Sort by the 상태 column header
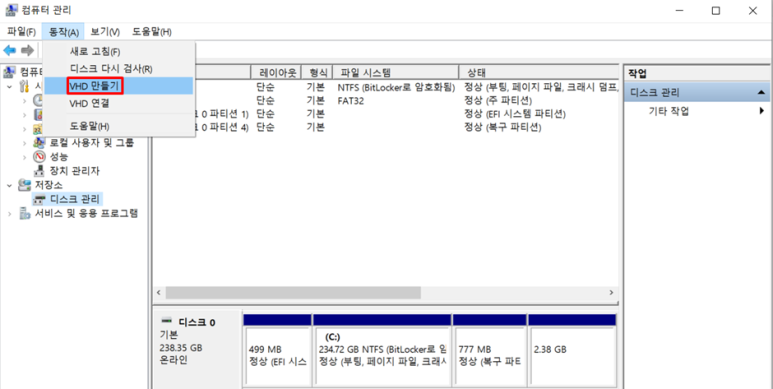The image size is (773, 389). (x=538, y=72)
